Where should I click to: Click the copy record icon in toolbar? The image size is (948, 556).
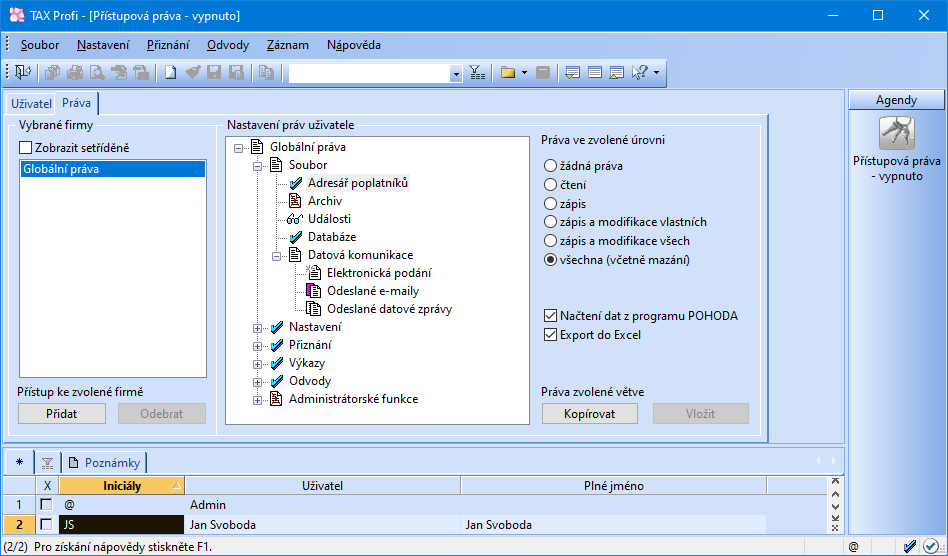click(x=266, y=73)
